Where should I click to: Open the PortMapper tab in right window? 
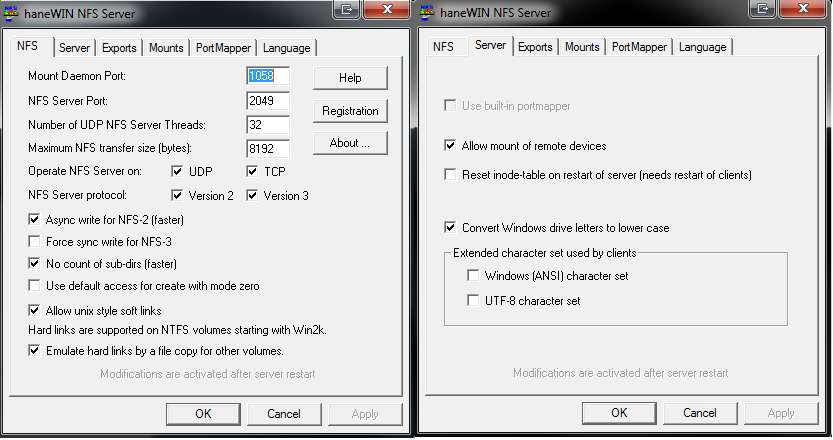[639, 47]
